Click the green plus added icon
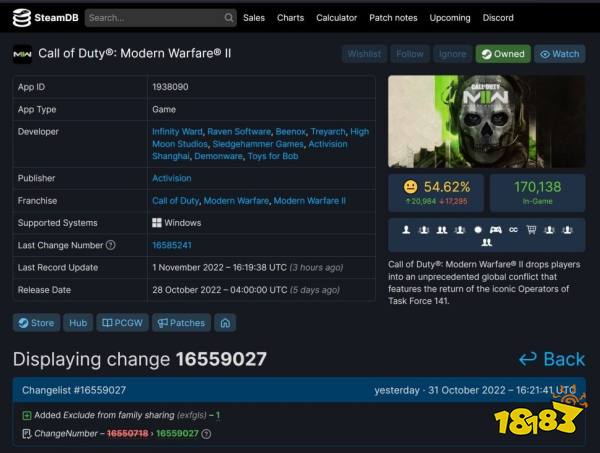The image size is (600, 453). (27, 415)
